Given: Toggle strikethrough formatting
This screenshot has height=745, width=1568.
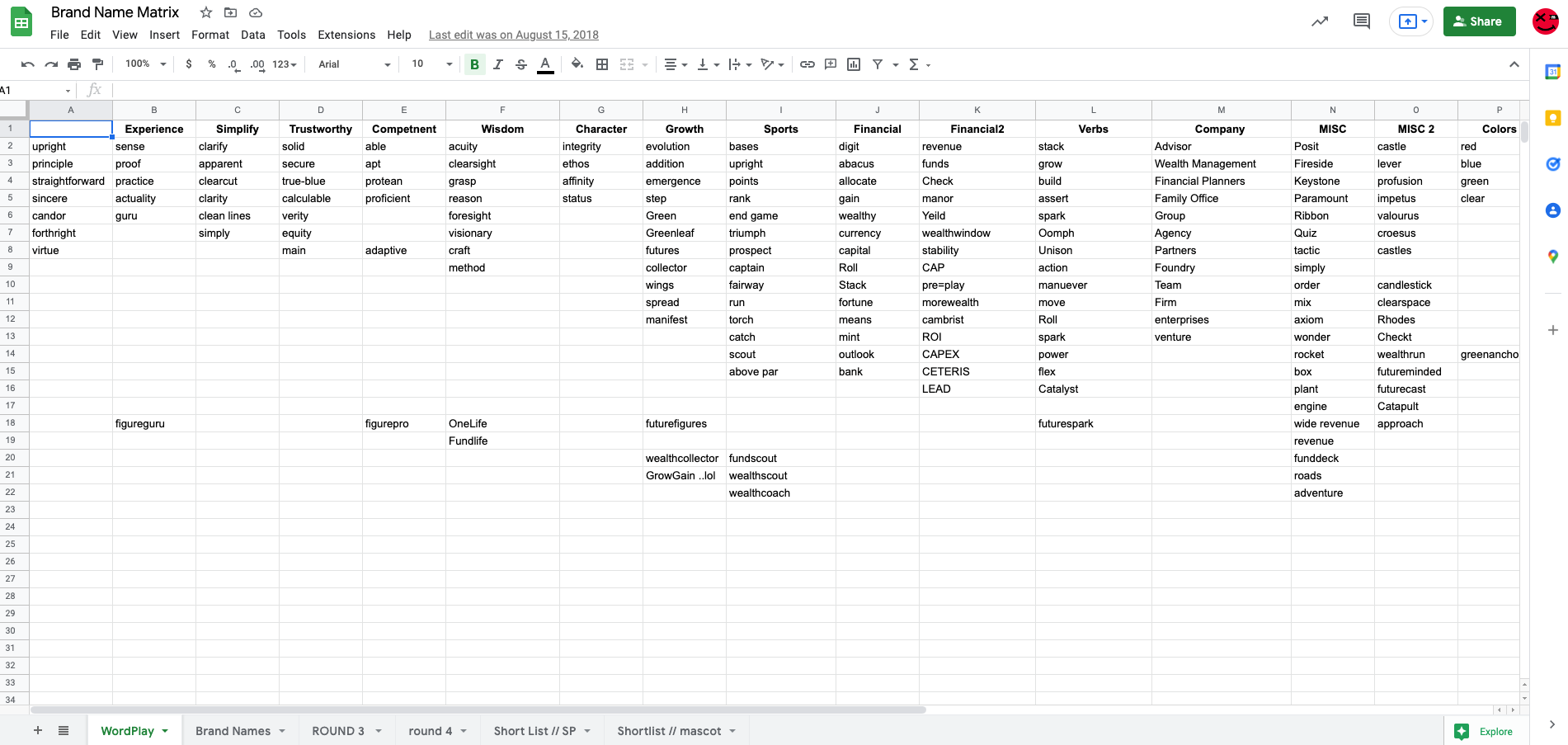Looking at the screenshot, I should 521,64.
